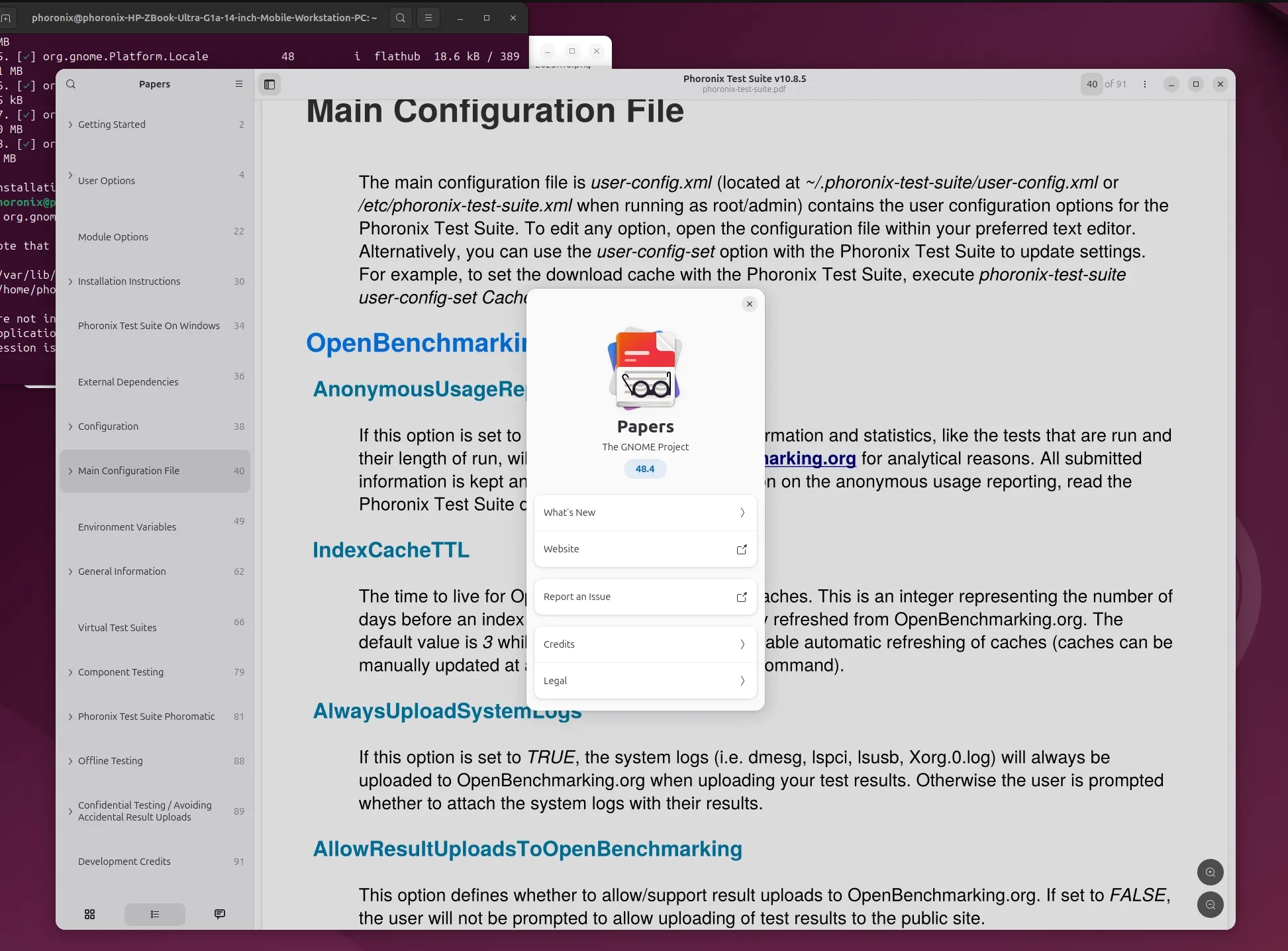Click the terminal window search icon
Screen dimensions: 1288x951
point(400,18)
